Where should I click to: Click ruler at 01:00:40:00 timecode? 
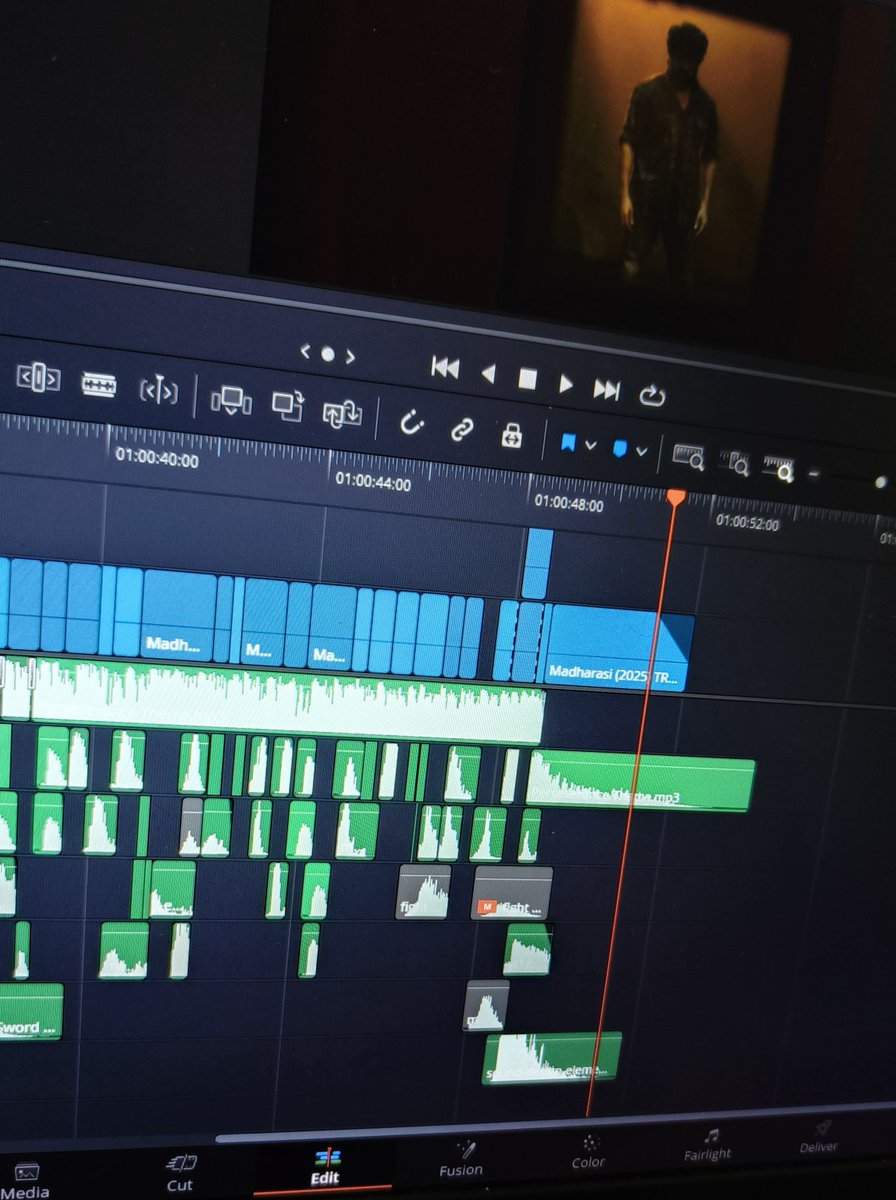click(156, 459)
